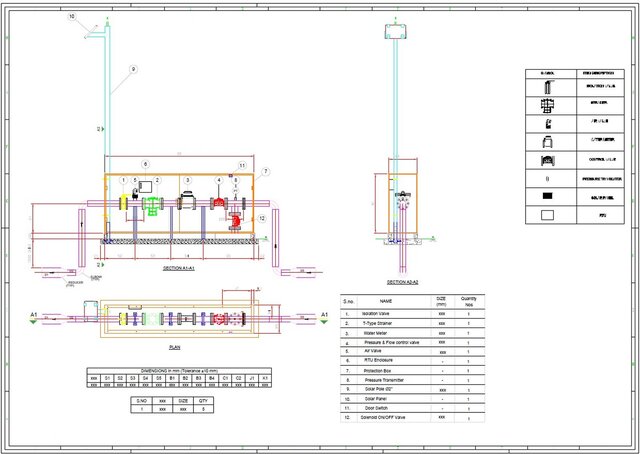Click balloon number 9 on the solar pole
This screenshot has height=454, width=640.
[131, 69]
